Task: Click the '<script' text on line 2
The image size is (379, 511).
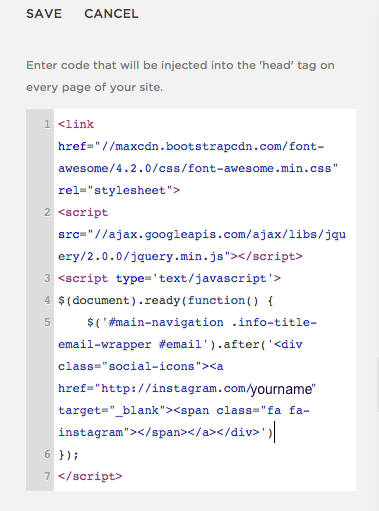Action: coord(83,213)
